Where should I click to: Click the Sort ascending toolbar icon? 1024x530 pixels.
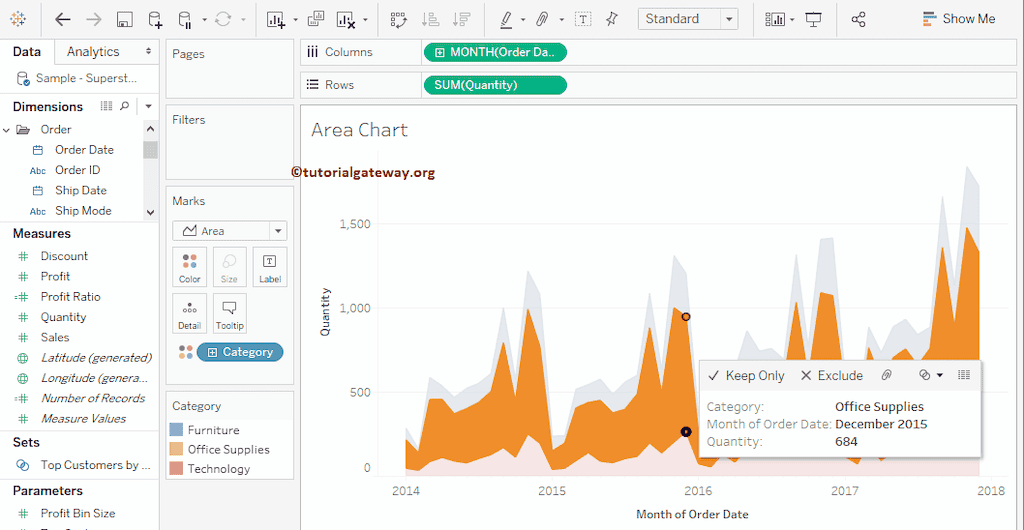pyautogui.click(x=430, y=19)
